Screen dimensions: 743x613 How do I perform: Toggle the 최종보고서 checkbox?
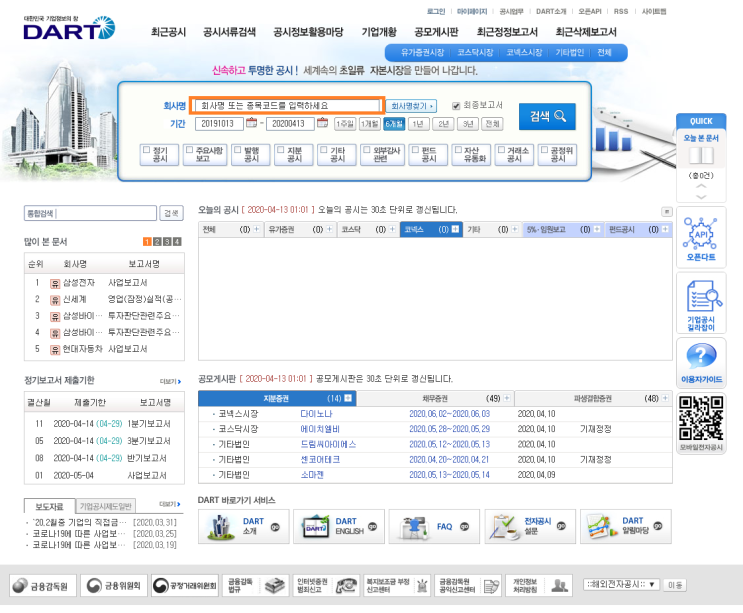(456, 106)
